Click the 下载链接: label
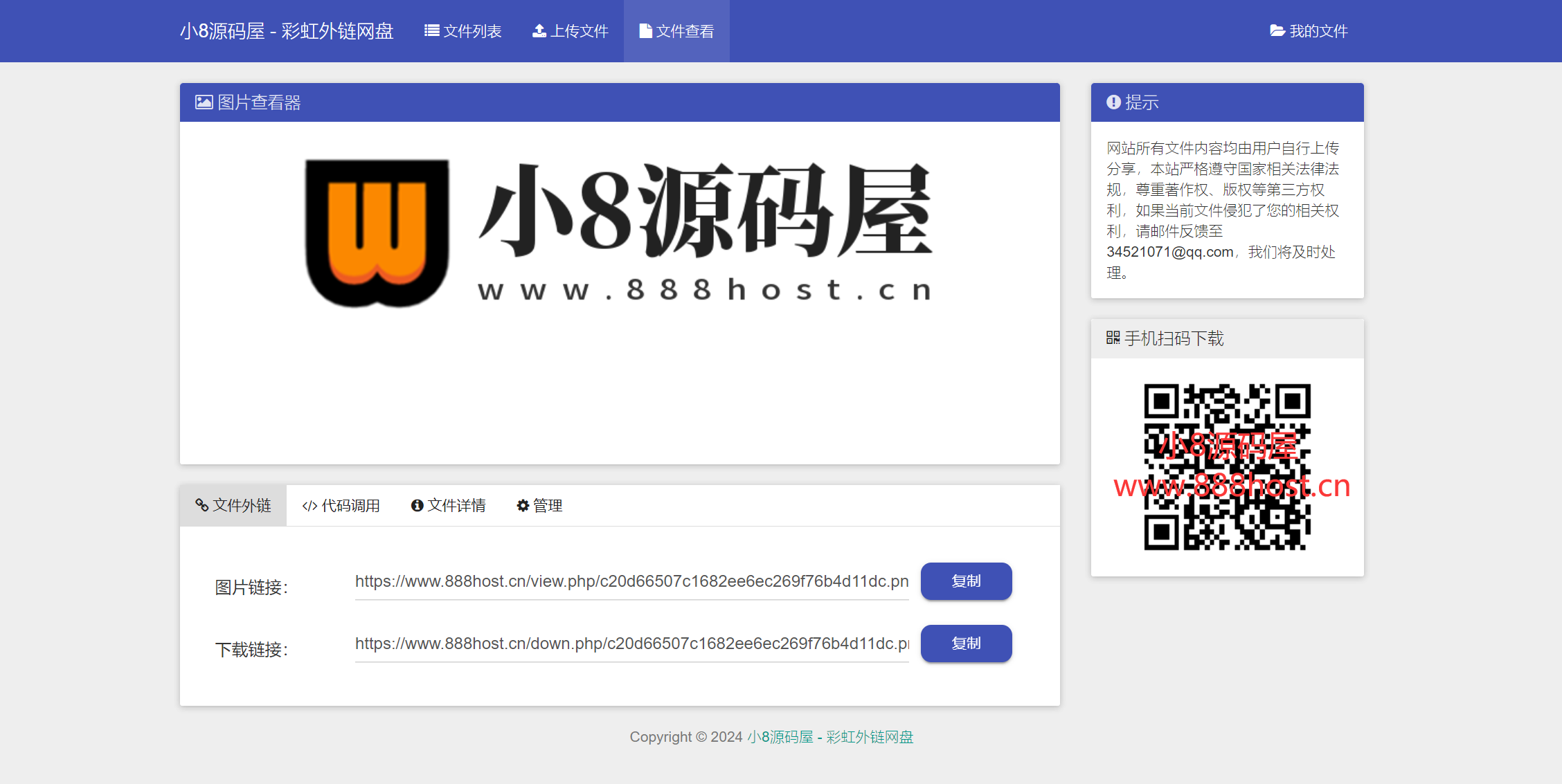 pyautogui.click(x=251, y=650)
